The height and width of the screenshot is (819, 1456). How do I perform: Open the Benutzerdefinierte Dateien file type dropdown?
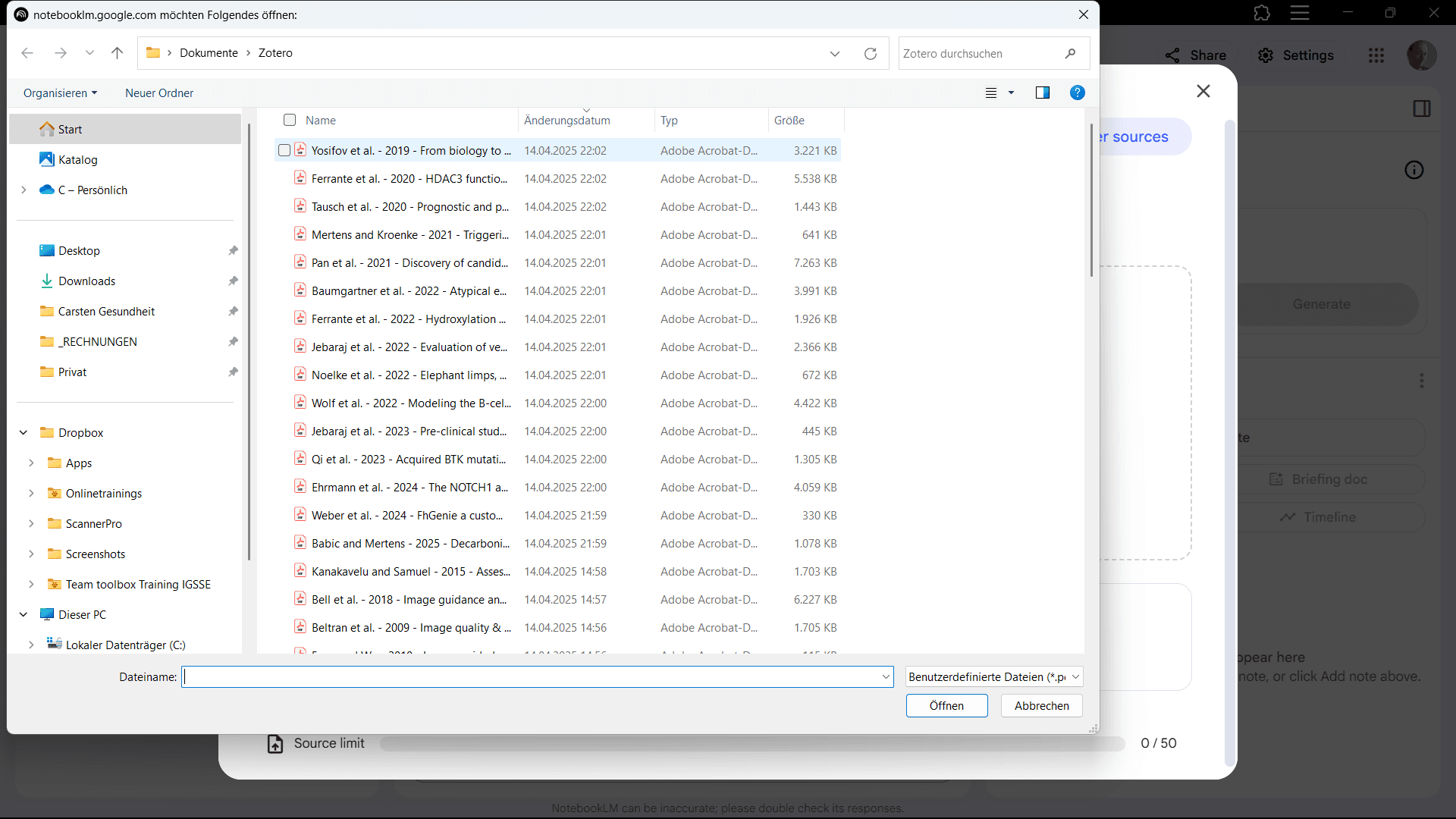click(994, 677)
